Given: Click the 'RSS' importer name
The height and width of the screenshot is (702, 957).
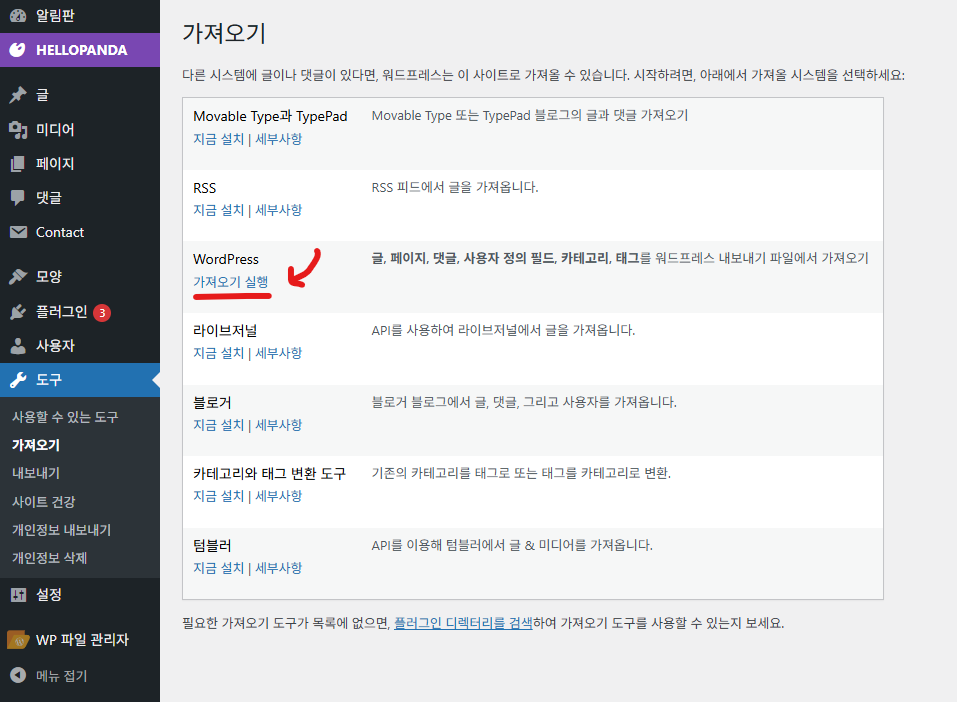Looking at the screenshot, I should pos(204,188).
